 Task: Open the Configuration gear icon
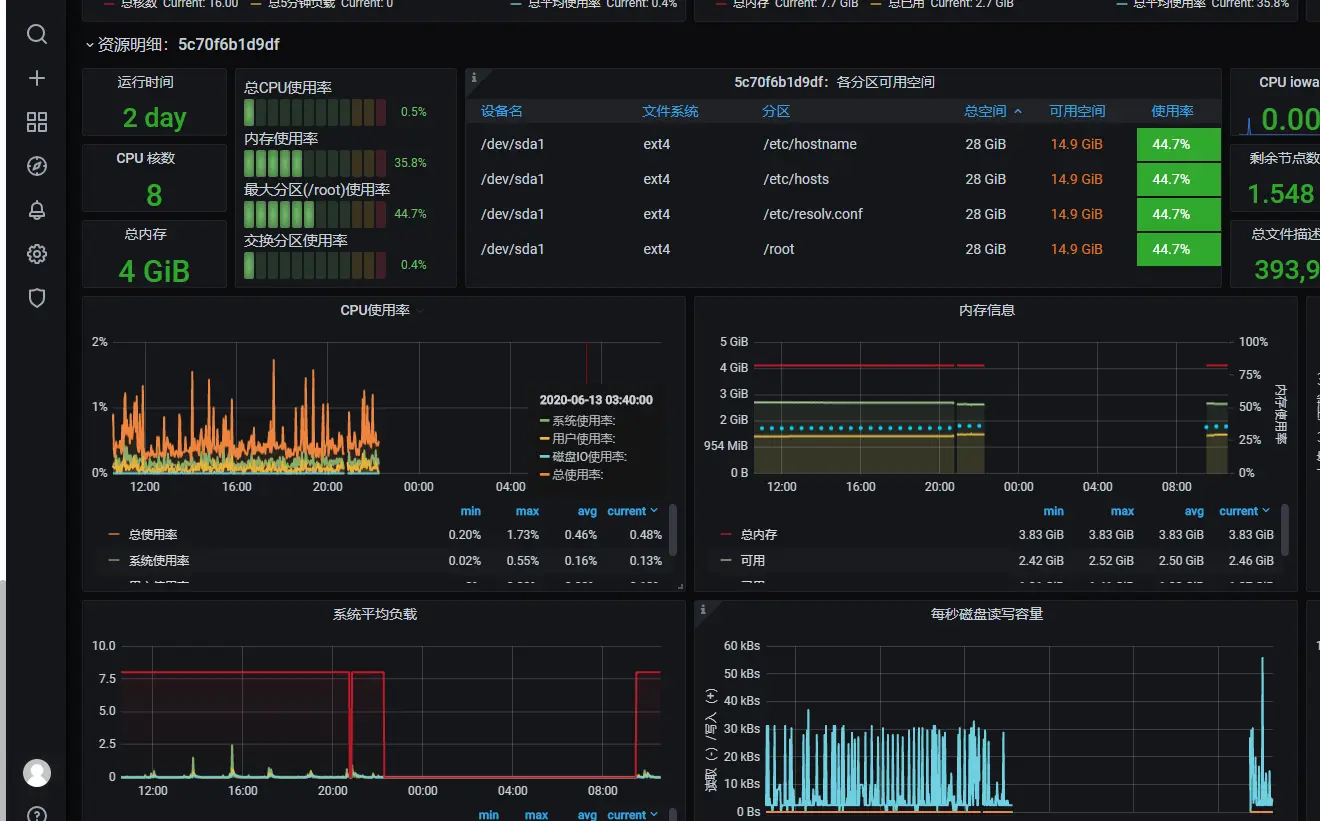click(x=37, y=254)
